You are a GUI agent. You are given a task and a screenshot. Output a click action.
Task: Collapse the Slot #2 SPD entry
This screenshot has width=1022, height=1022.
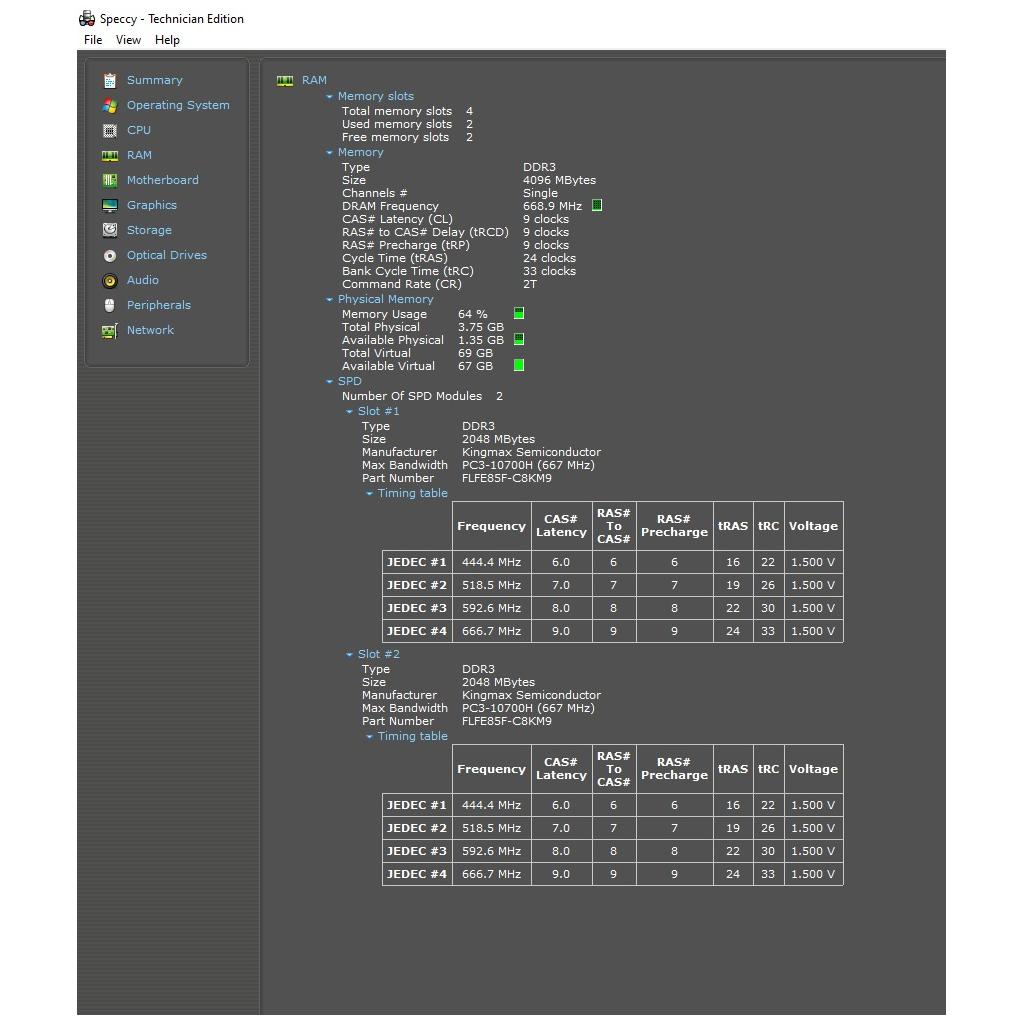click(349, 655)
